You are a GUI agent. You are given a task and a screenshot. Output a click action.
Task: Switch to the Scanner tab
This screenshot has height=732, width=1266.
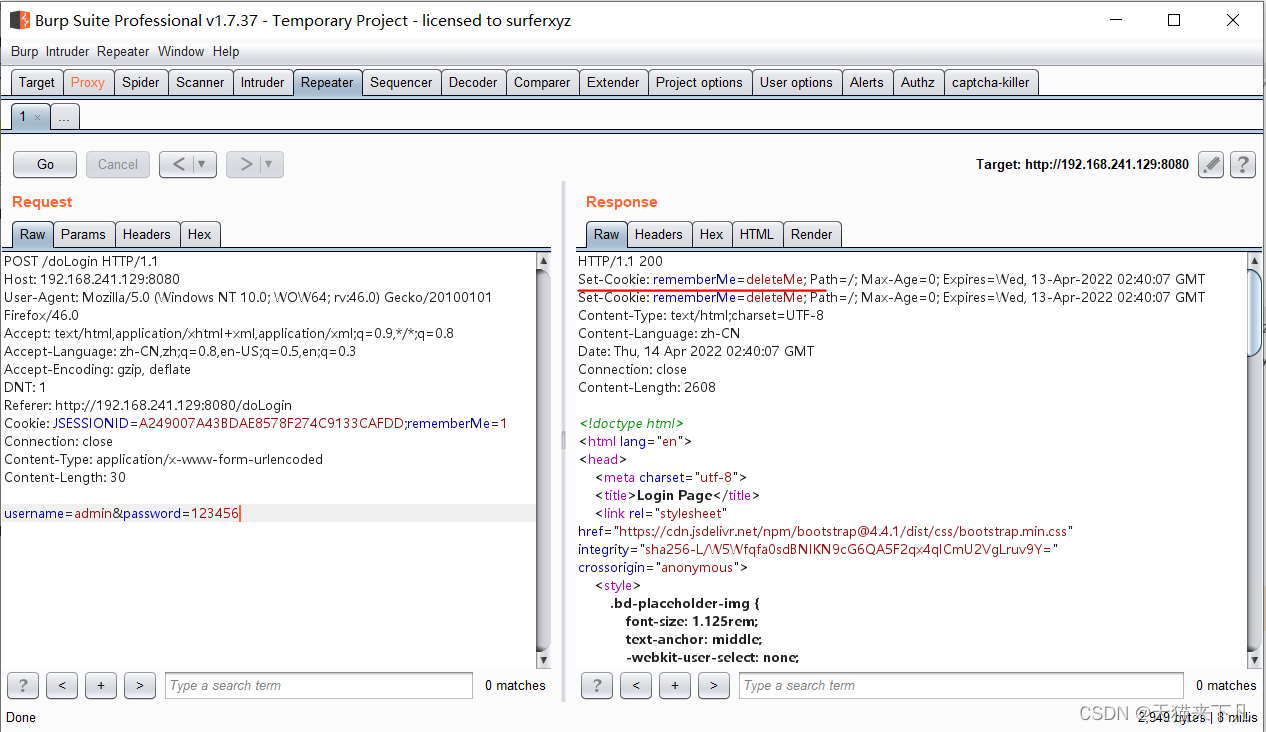point(200,82)
